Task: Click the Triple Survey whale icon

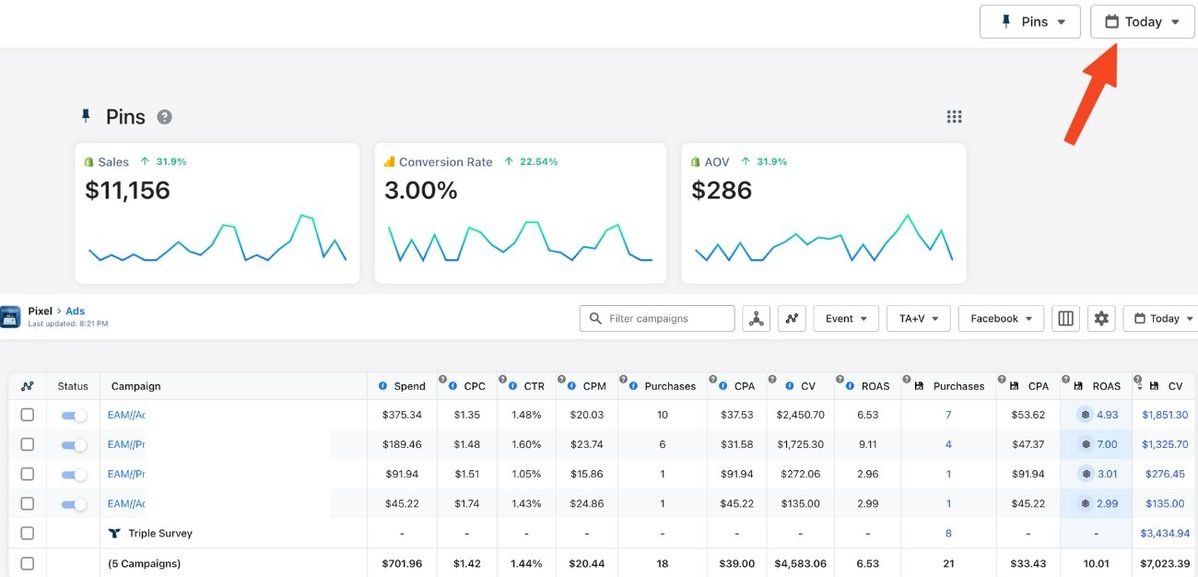Action: point(114,534)
